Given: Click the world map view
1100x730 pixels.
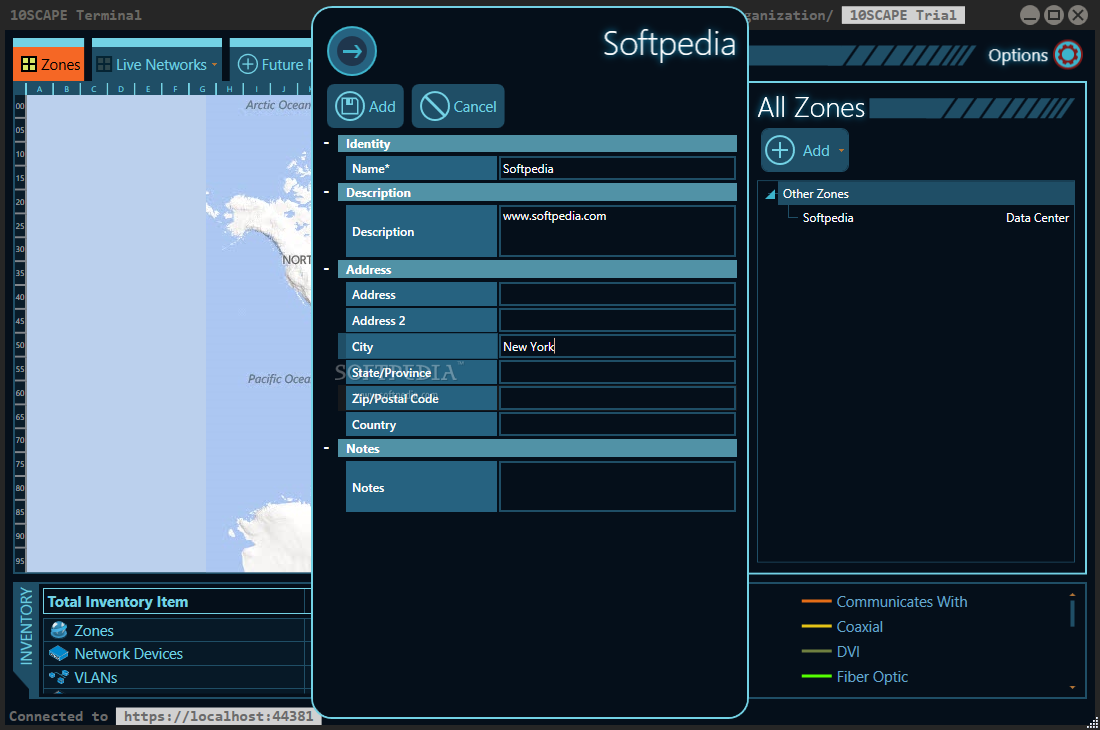Looking at the screenshot, I should point(168,333).
